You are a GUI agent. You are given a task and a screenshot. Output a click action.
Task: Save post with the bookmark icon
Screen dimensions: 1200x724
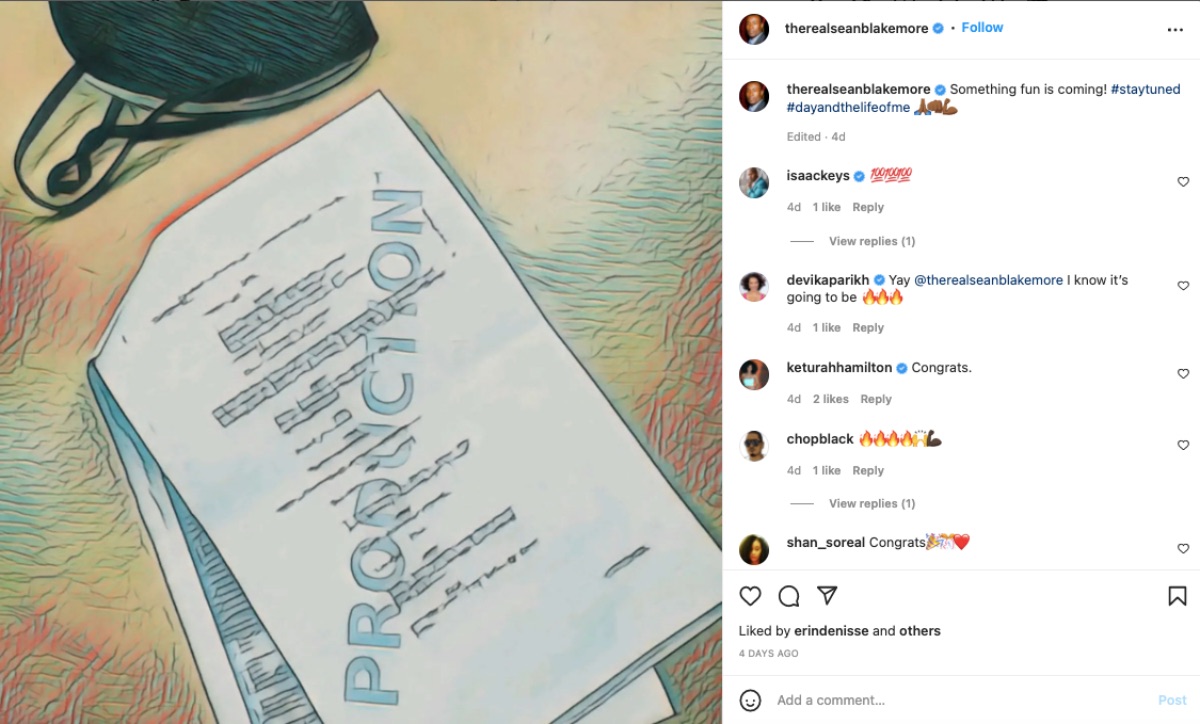pos(1177,596)
